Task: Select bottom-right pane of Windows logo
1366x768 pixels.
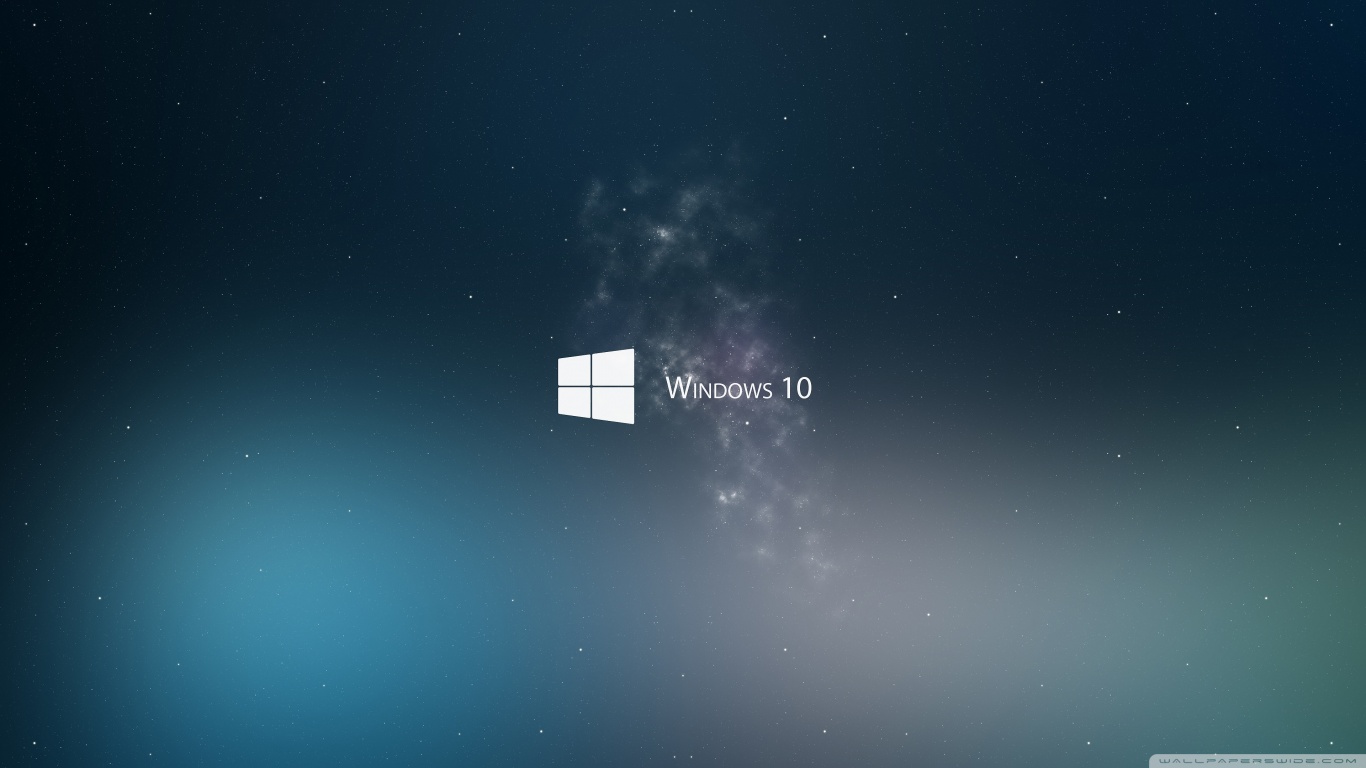Action: (x=613, y=404)
